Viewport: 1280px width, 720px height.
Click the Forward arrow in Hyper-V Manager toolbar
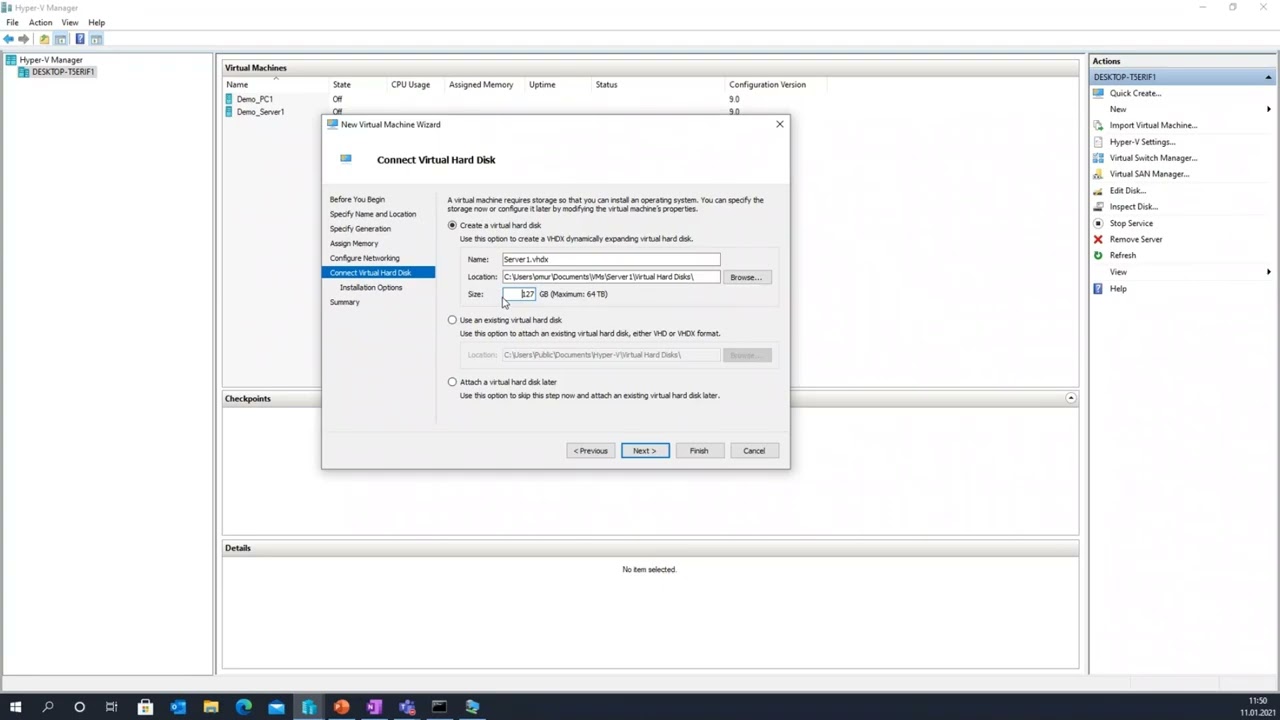pos(24,39)
